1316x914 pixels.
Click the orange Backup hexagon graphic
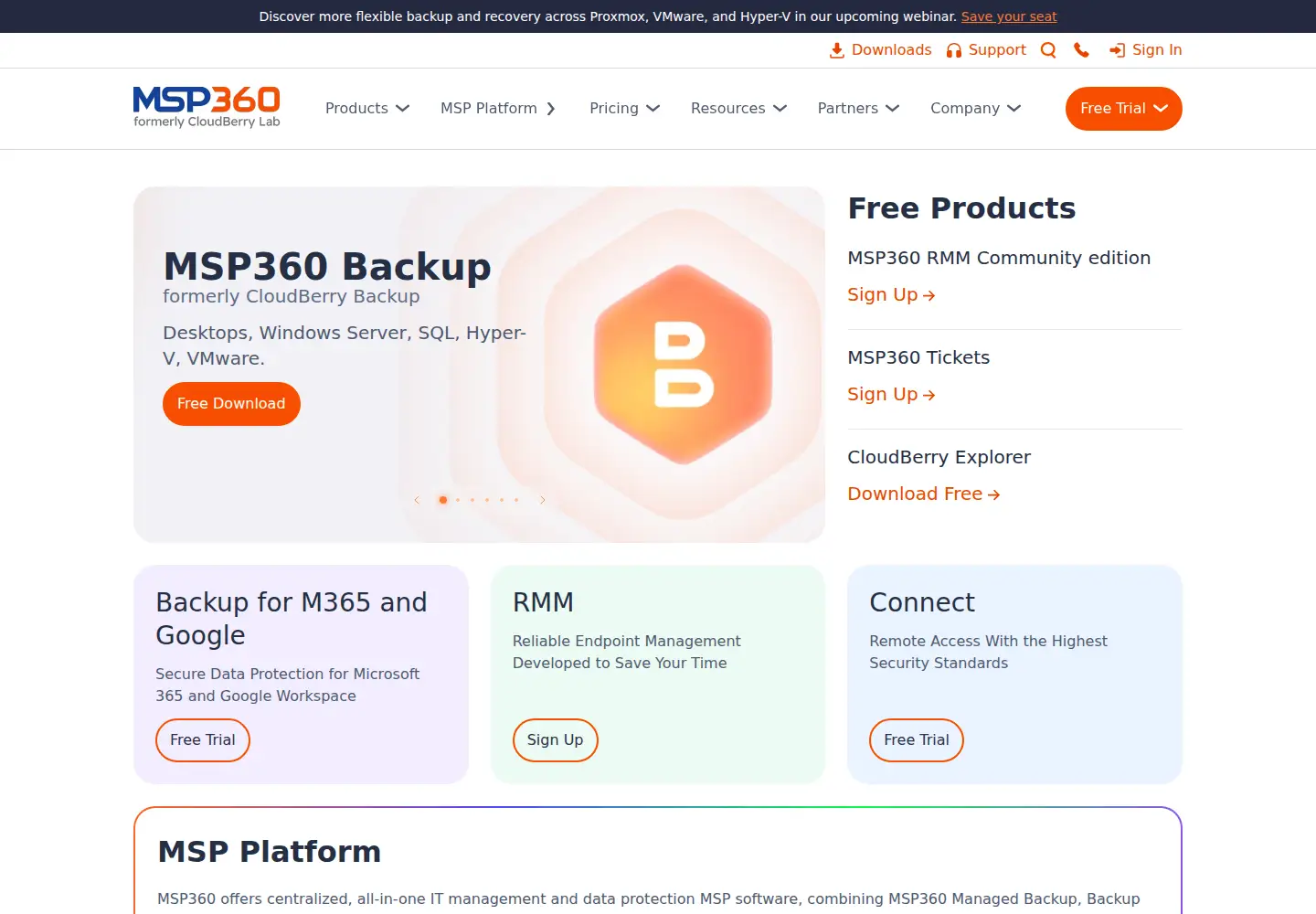tap(683, 364)
